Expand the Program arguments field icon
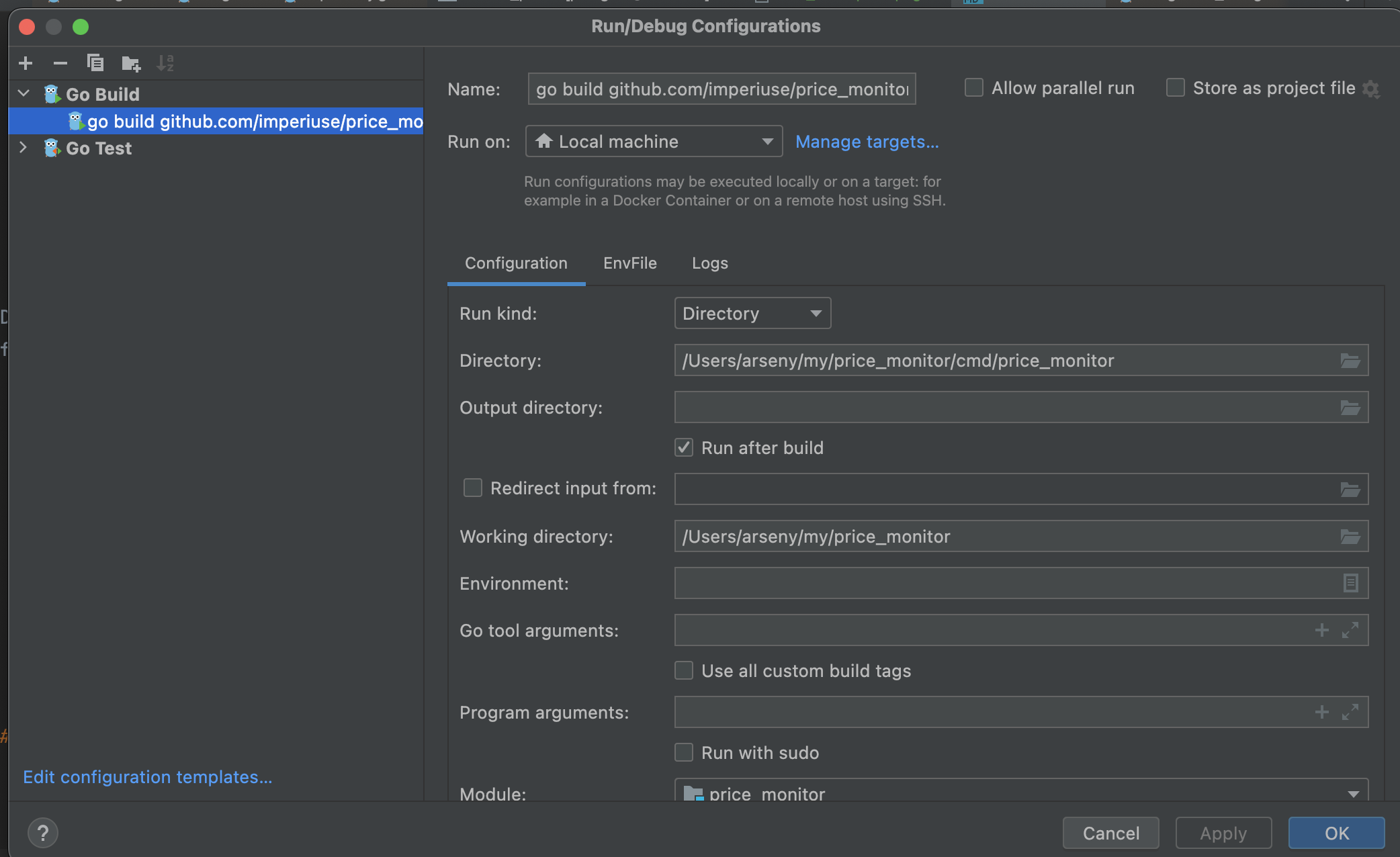Screen dimensions: 1400x857 [1350, 712]
